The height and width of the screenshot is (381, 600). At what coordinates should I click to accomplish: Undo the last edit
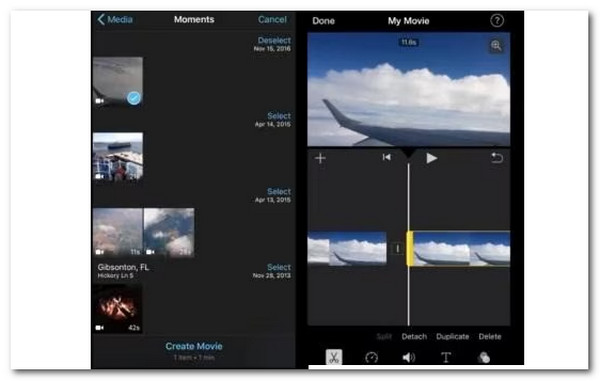click(x=497, y=158)
